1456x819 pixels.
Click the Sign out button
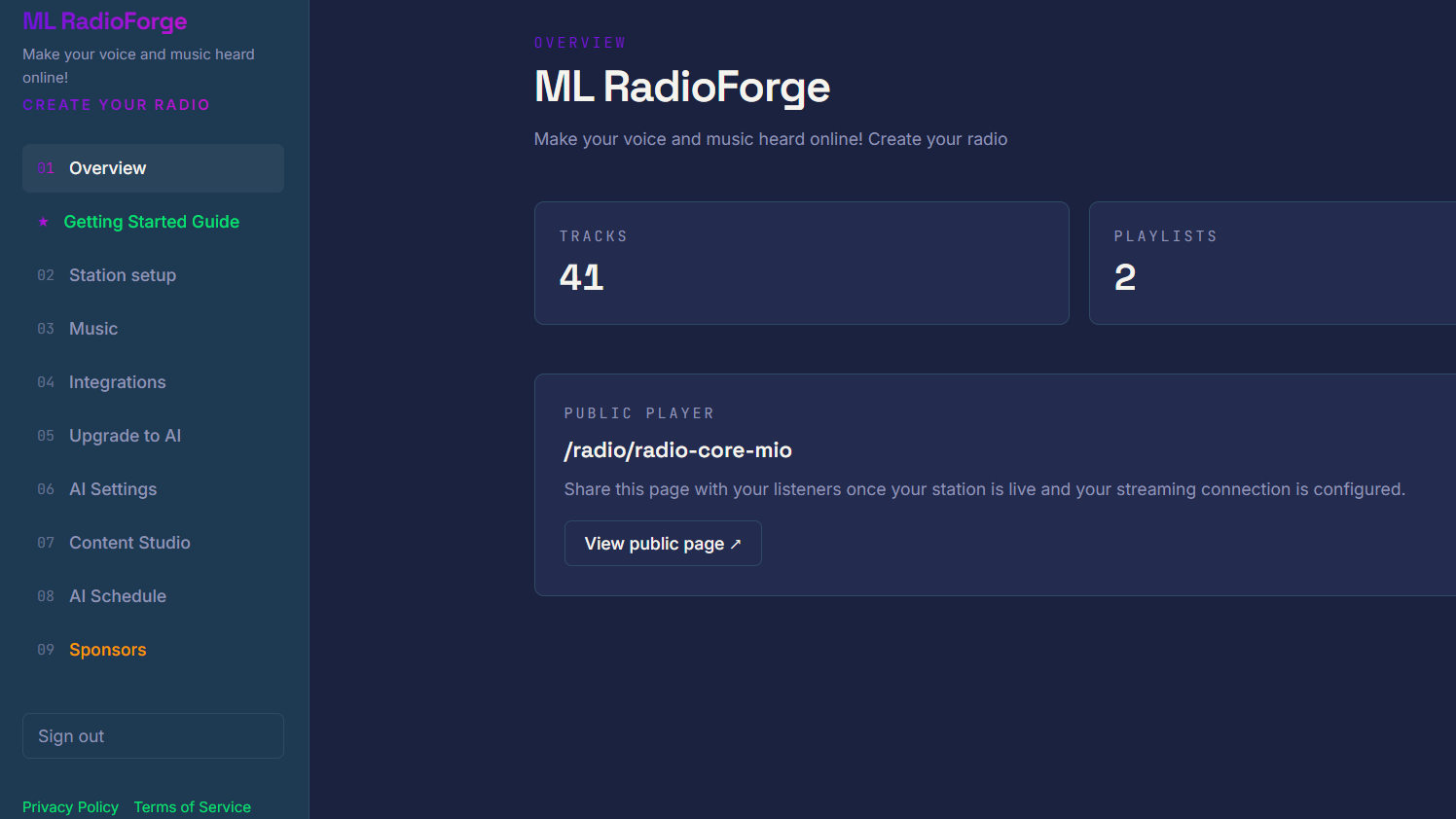click(153, 736)
